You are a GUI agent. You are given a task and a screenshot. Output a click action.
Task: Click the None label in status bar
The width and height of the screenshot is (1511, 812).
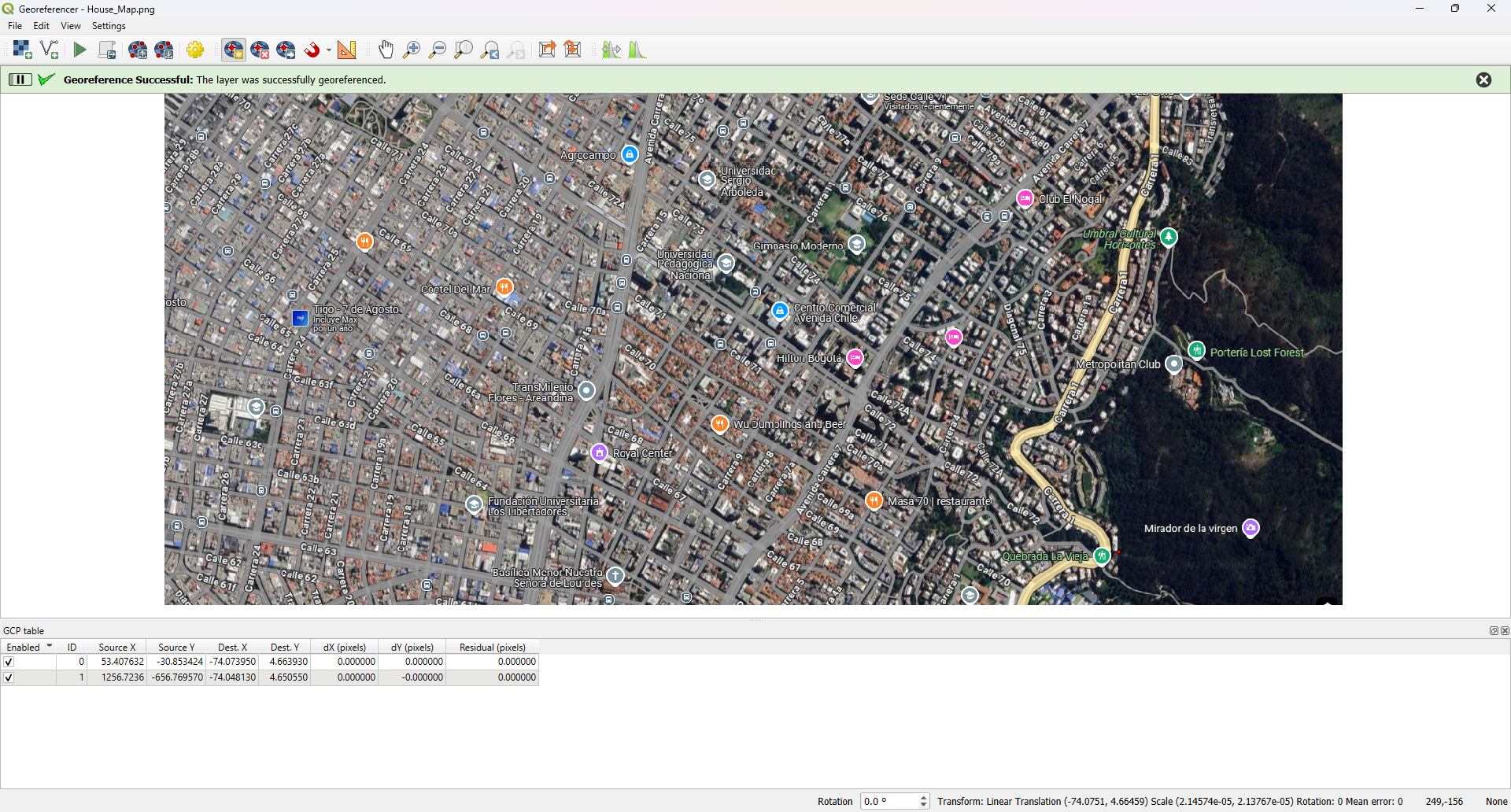[x=1496, y=802]
